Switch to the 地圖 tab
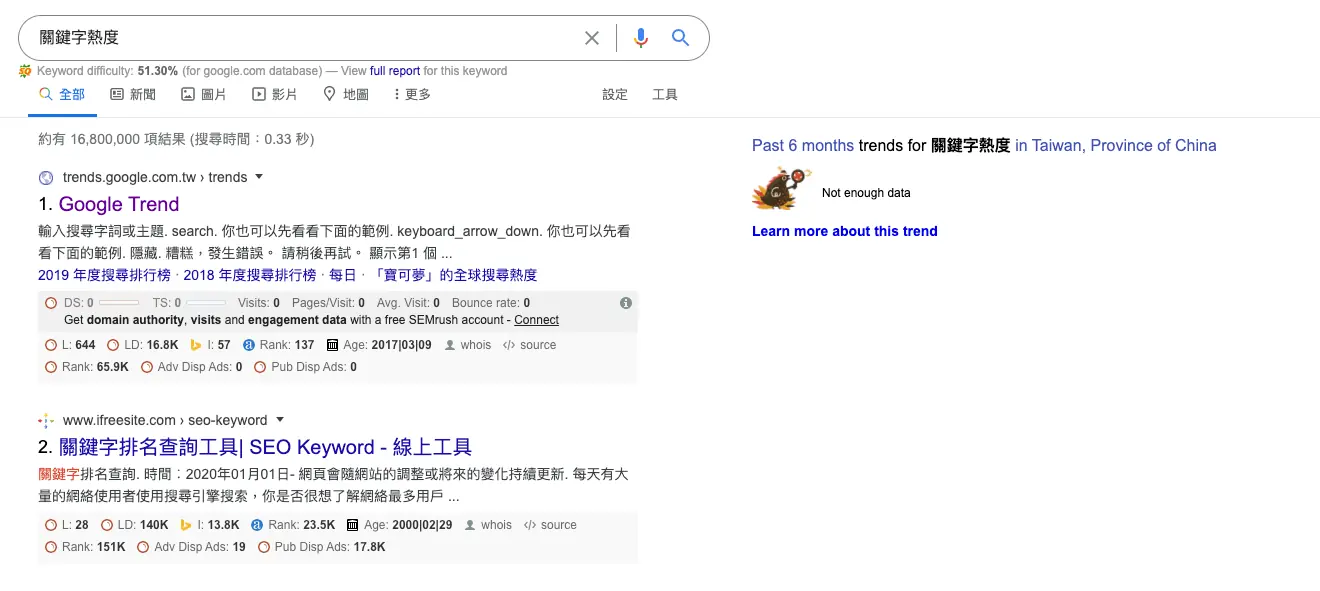 [x=346, y=94]
